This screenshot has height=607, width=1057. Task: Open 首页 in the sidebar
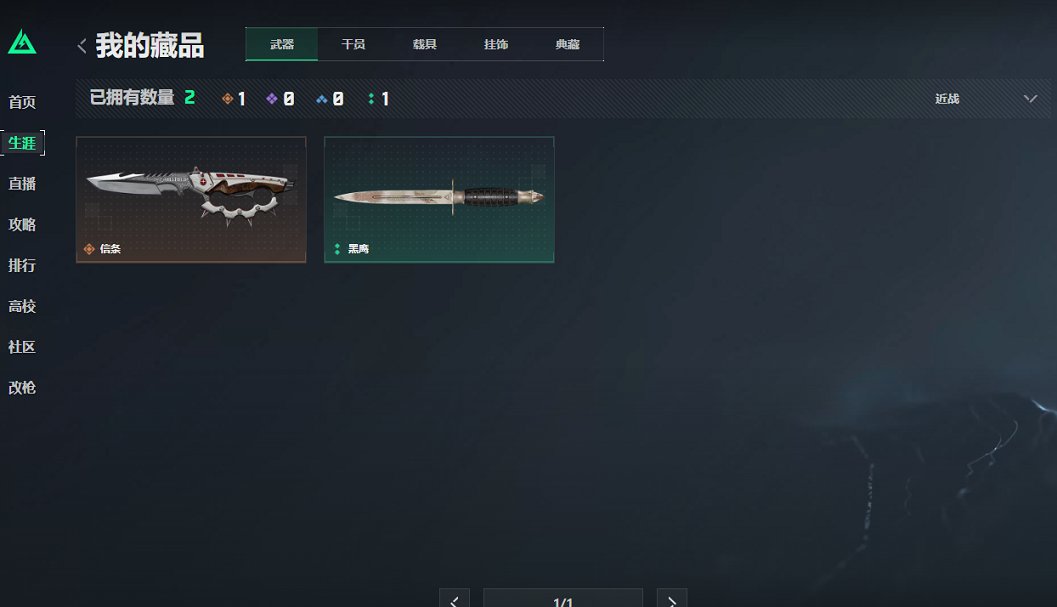(22, 102)
